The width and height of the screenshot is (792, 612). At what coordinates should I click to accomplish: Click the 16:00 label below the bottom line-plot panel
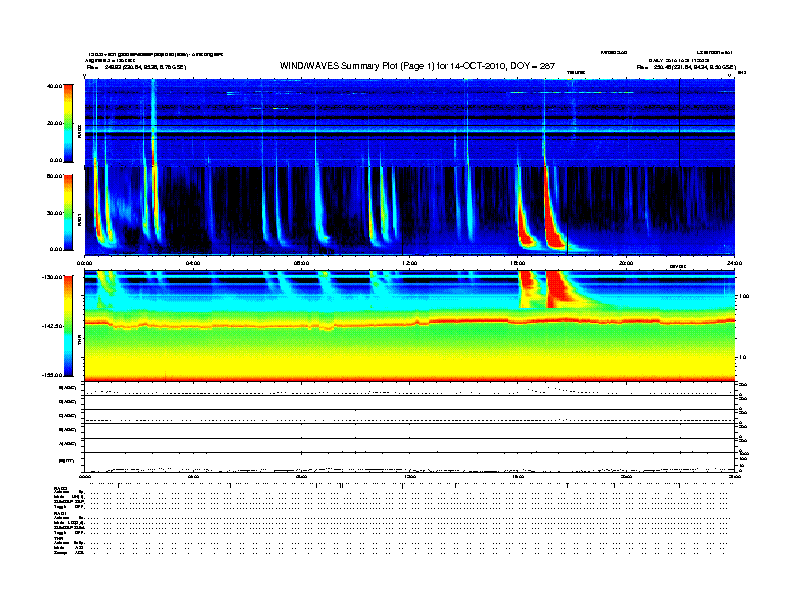518,477
